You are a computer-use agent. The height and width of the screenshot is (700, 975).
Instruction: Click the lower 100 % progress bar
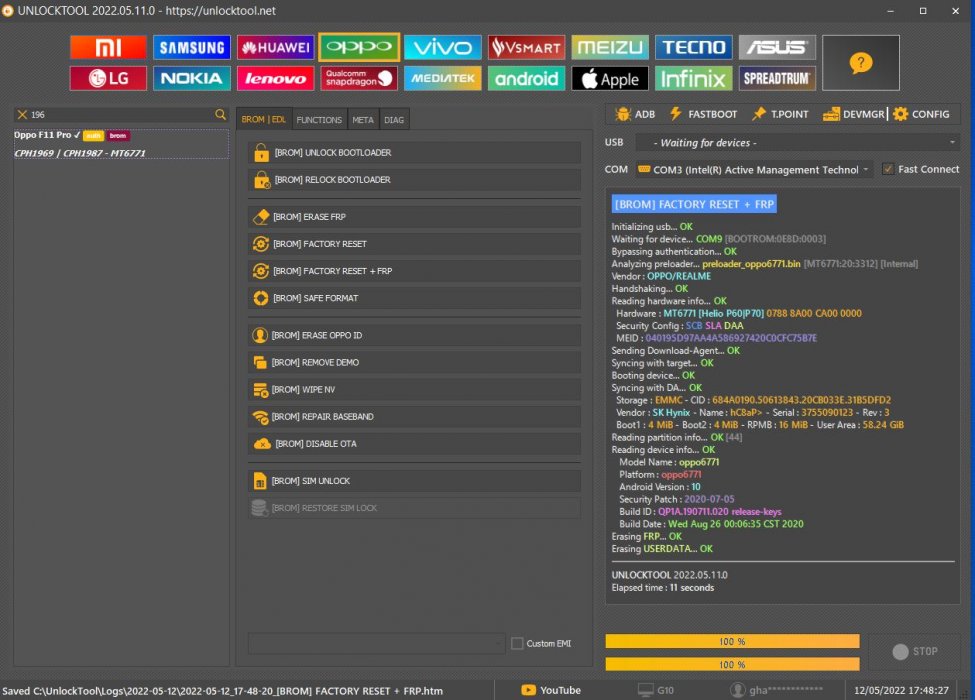point(732,665)
